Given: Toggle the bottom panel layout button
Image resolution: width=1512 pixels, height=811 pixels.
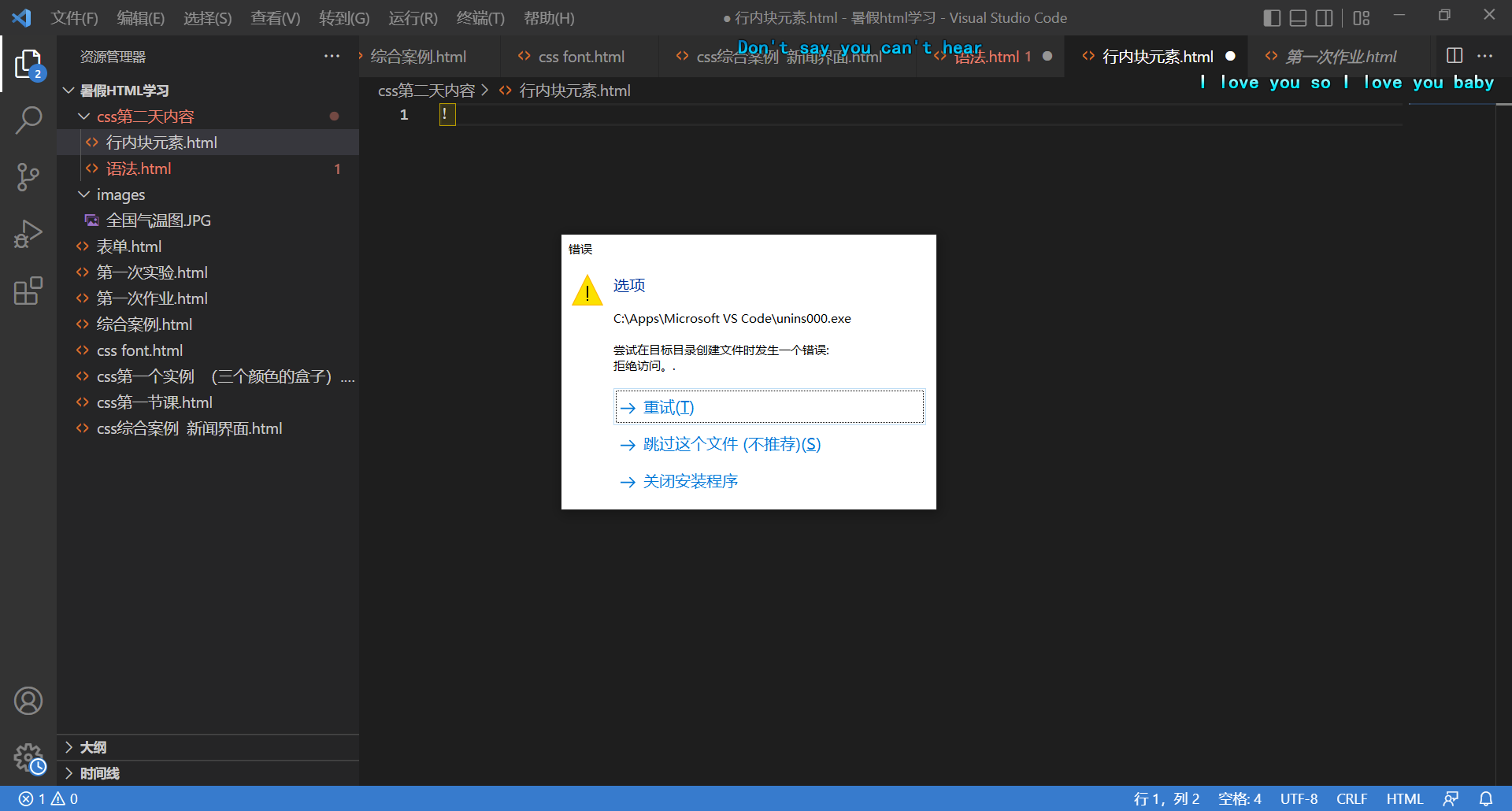Looking at the screenshot, I should point(1298,18).
